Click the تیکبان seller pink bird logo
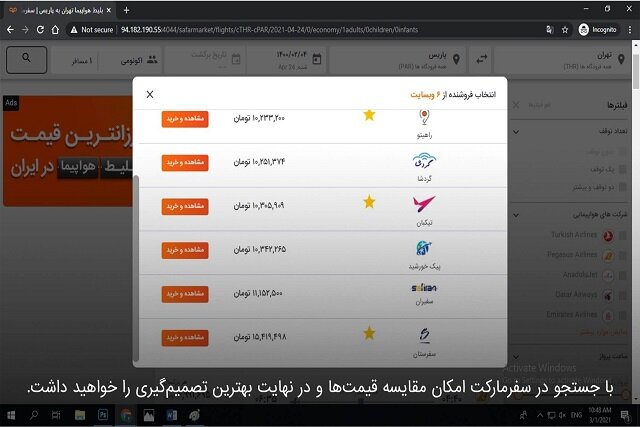 click(424, 204)
